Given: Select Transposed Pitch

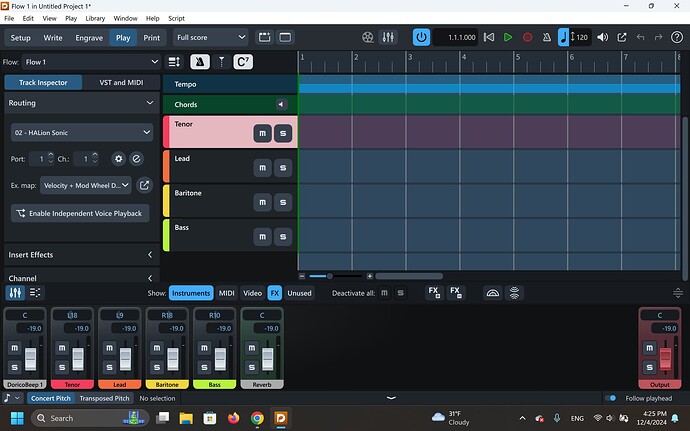Looking at the screenshot, I should coord(104,398).
